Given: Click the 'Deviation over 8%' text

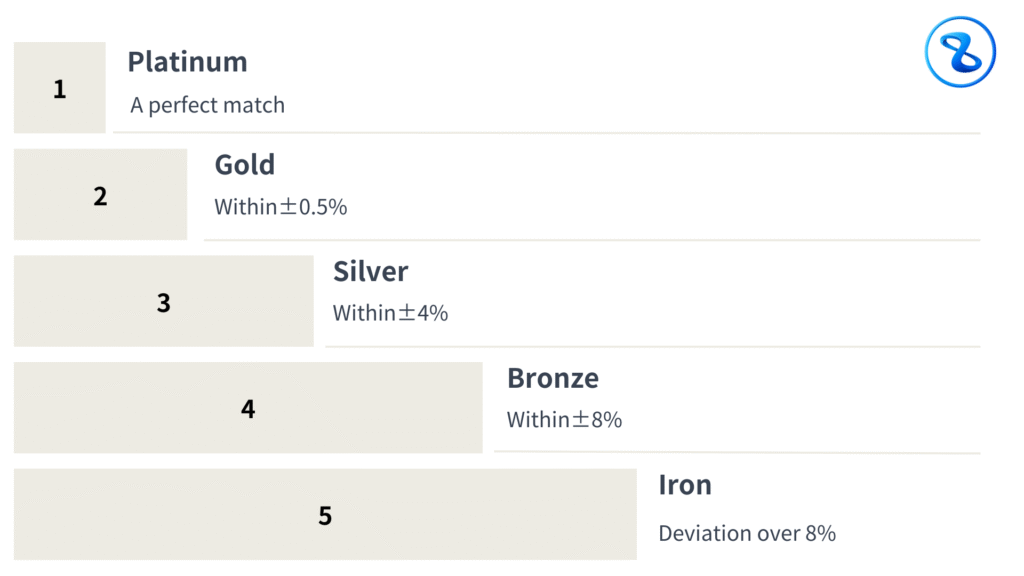Looking at the screenshot, I should [x=747, y=533].
